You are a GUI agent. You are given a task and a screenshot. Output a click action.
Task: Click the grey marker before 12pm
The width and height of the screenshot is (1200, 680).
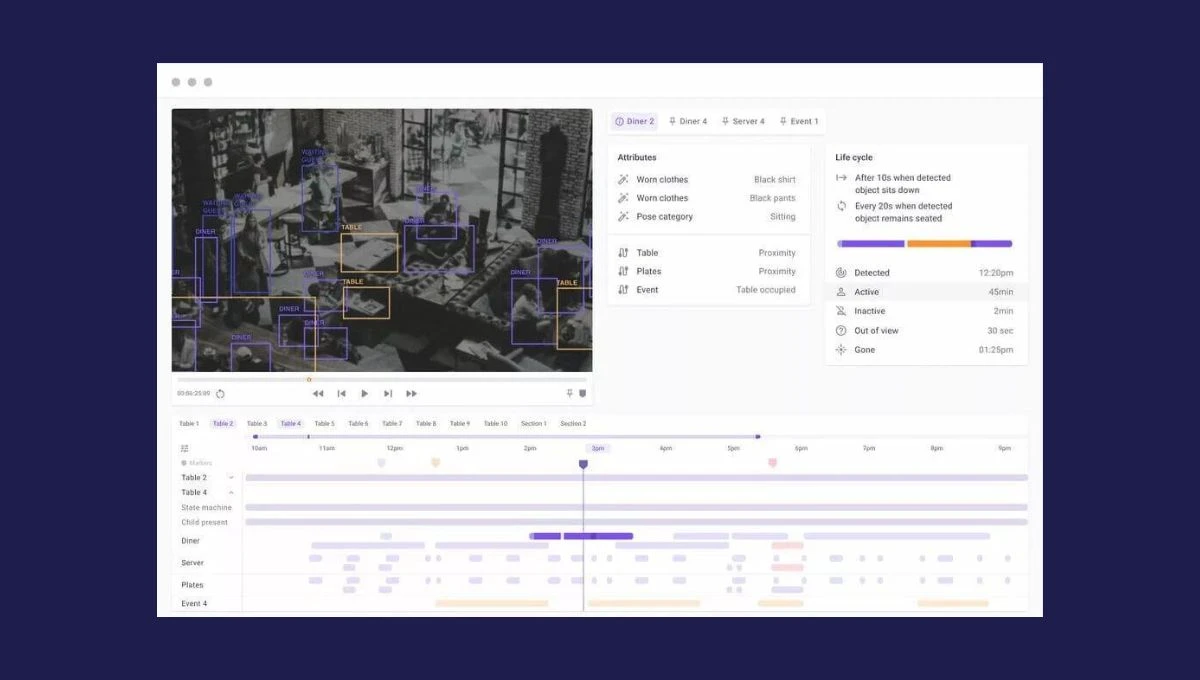(x=381, y=463)
